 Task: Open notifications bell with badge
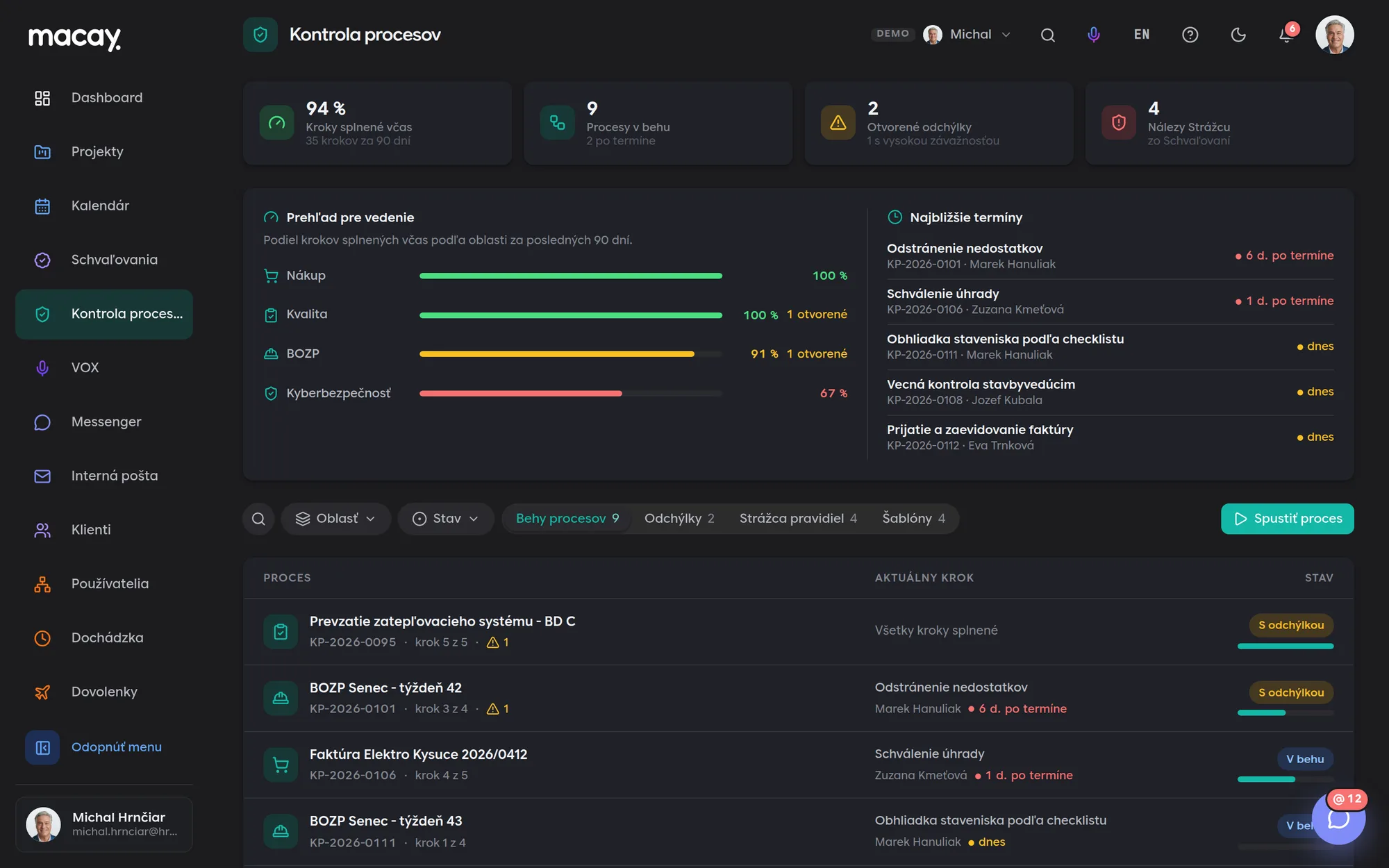pos(1286,35)
